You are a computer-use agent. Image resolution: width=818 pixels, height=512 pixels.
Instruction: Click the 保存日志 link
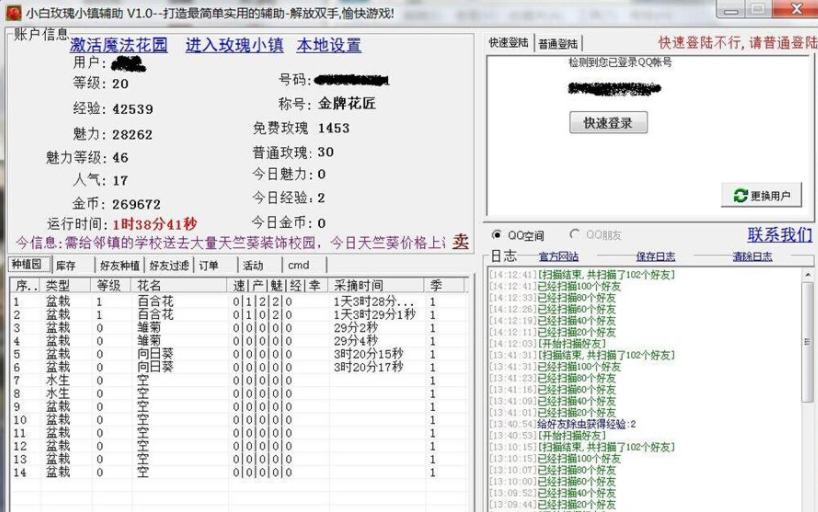pyautogui.click(x=655, y=257)
